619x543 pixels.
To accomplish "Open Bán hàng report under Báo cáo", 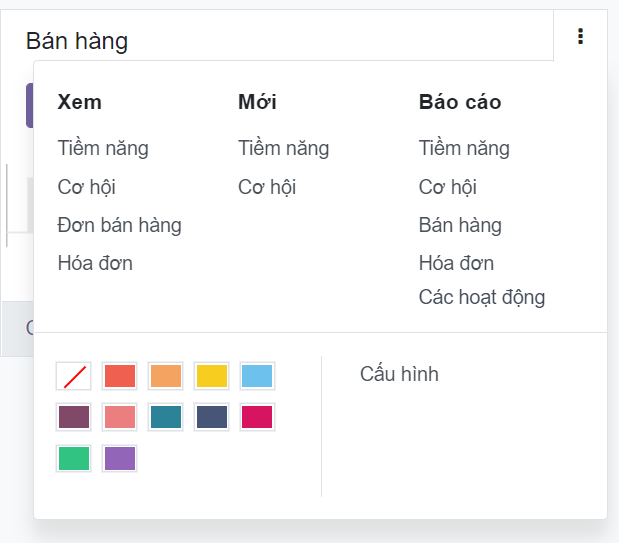I will 460,225.
